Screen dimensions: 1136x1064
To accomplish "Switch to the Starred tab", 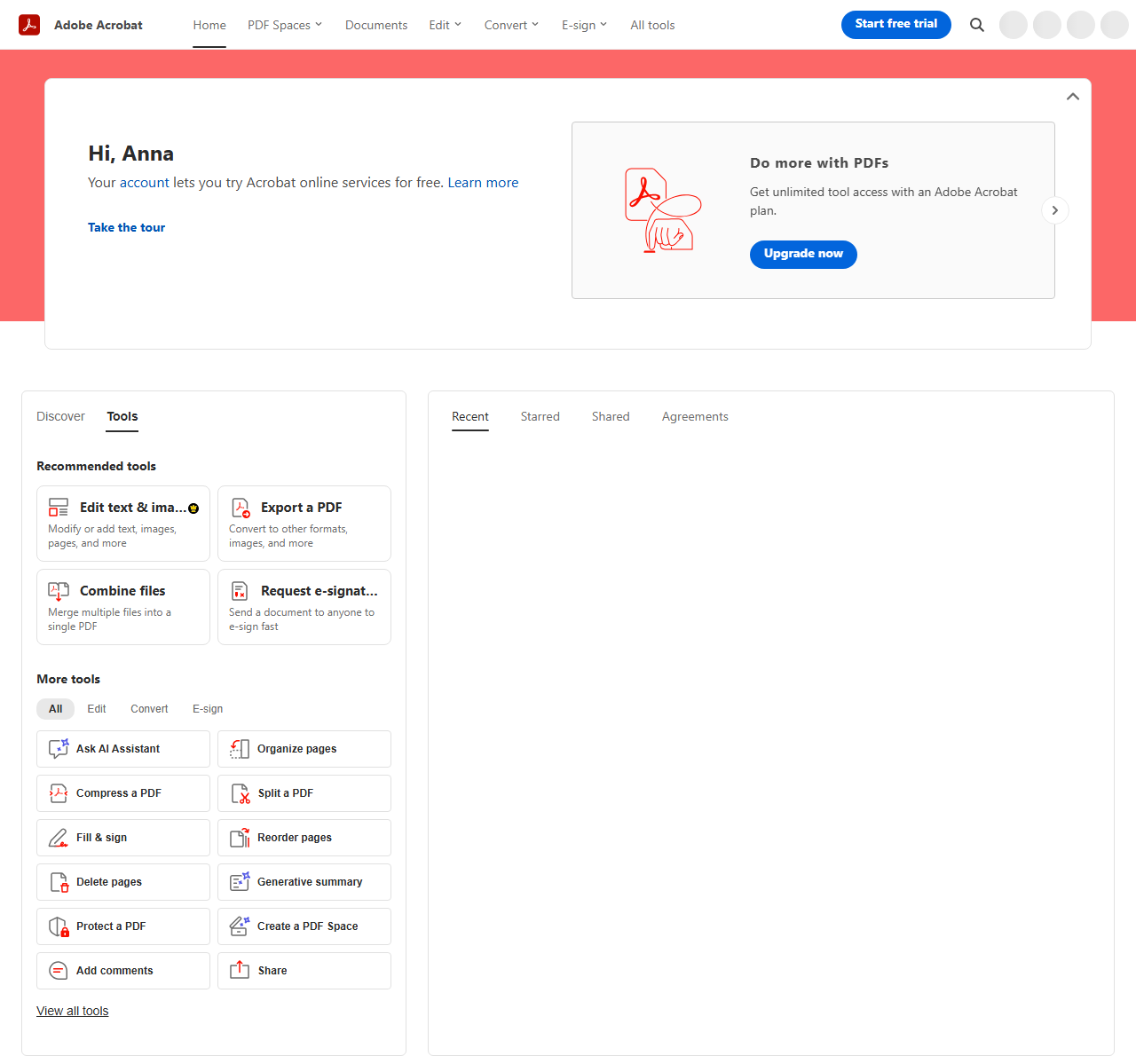I will click(x=540, y=416).
